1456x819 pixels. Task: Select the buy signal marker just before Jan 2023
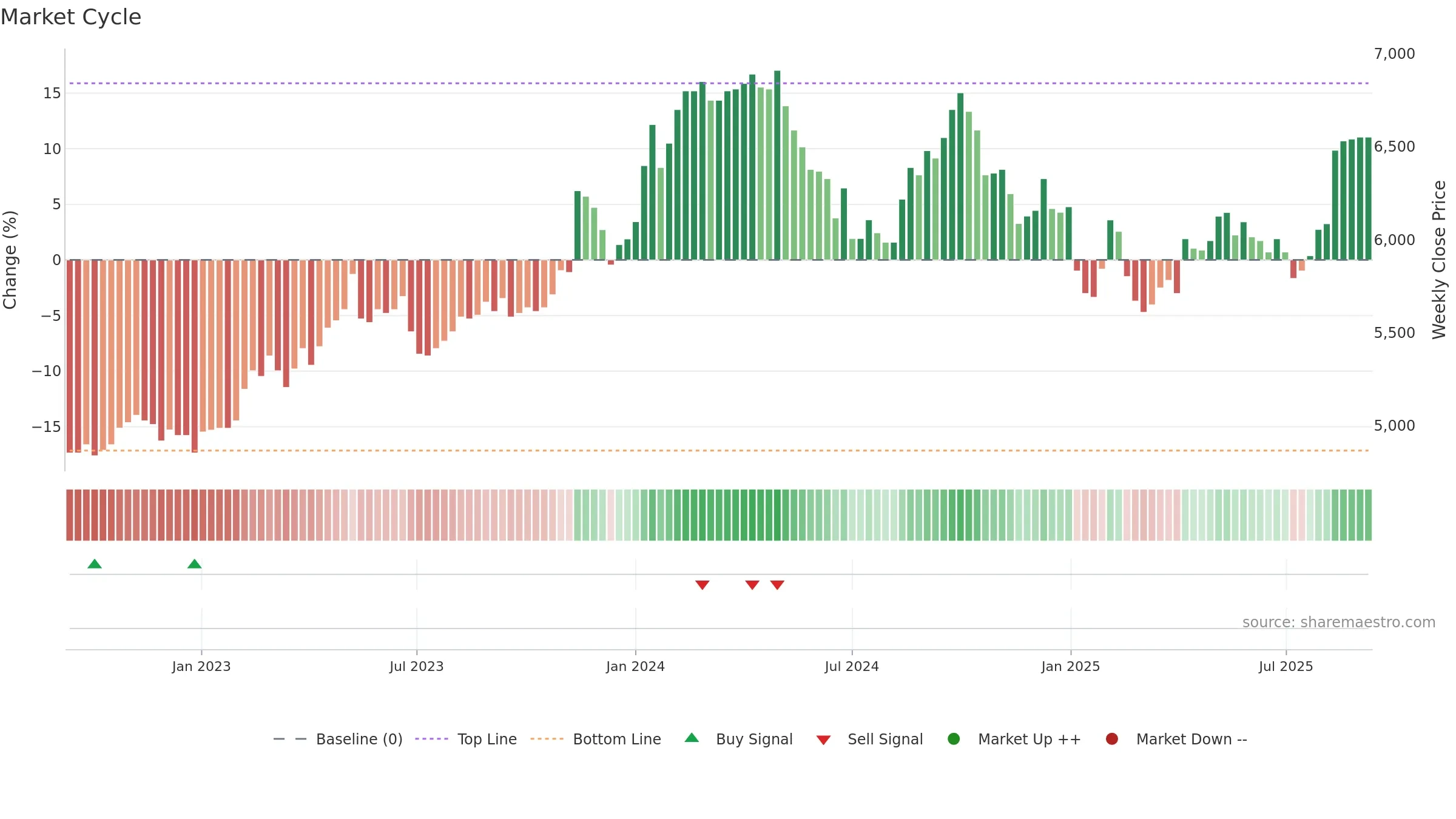pos(195,564)
